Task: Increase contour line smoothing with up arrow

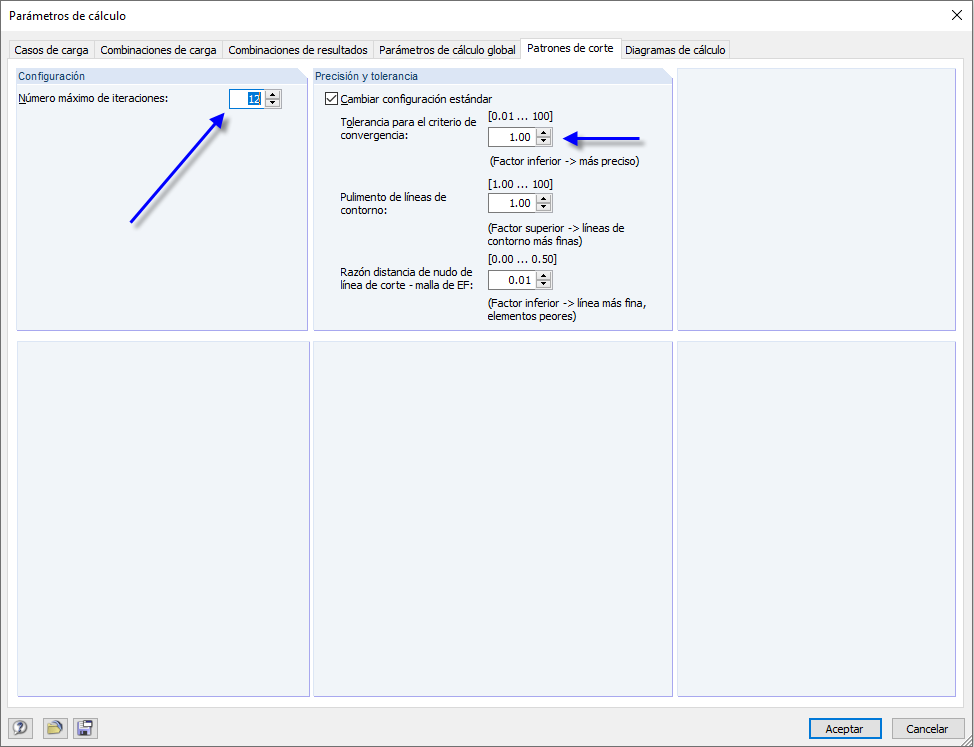Action: tap(544, 199)
